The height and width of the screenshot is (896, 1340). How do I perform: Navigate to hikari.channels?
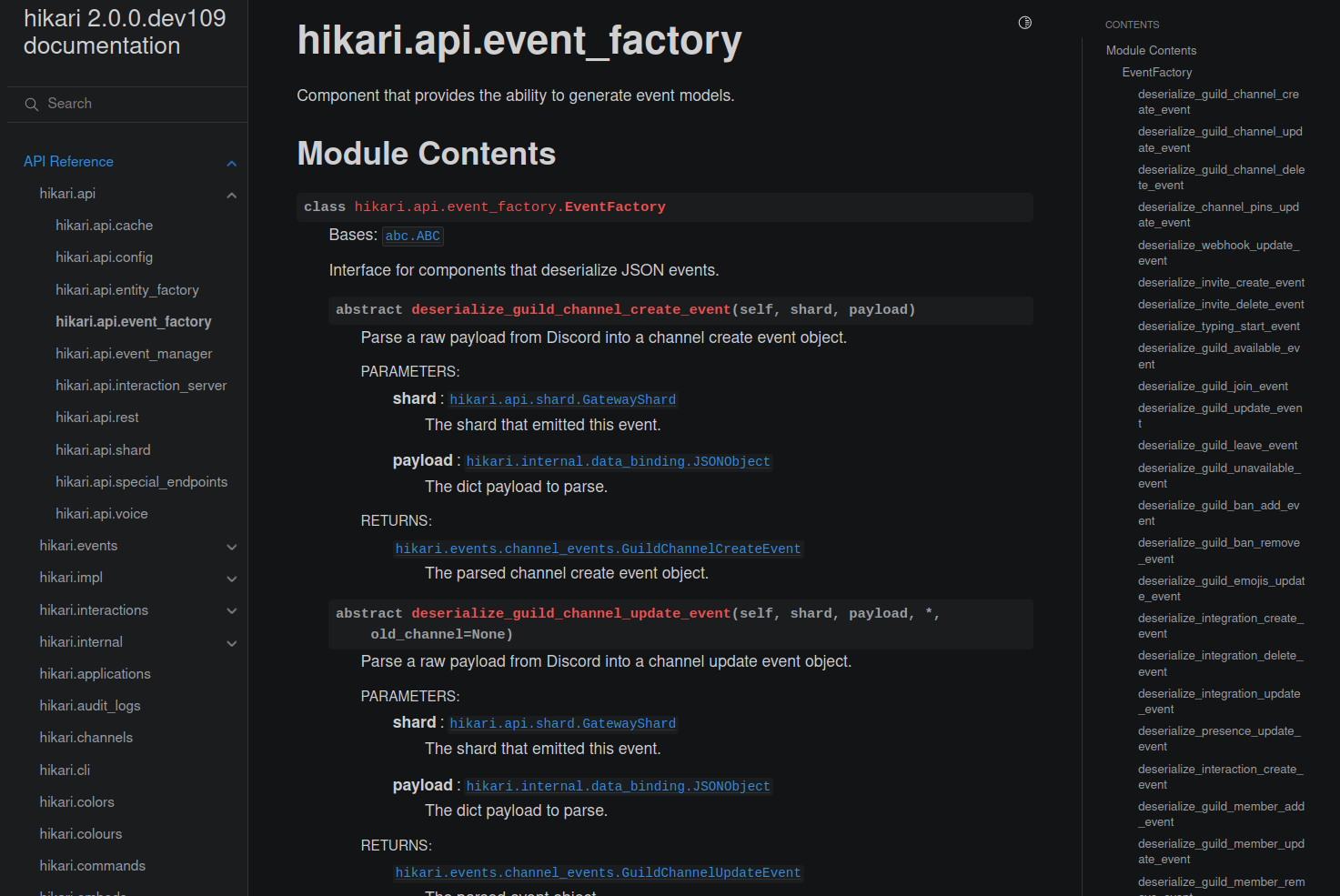[x=86, y=738]
